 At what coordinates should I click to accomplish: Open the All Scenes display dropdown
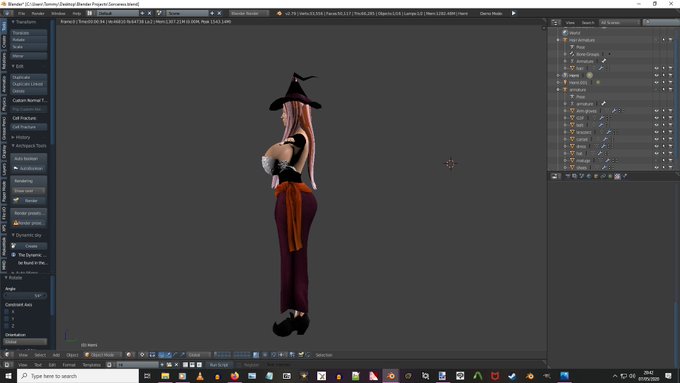(x=620, y=23)
